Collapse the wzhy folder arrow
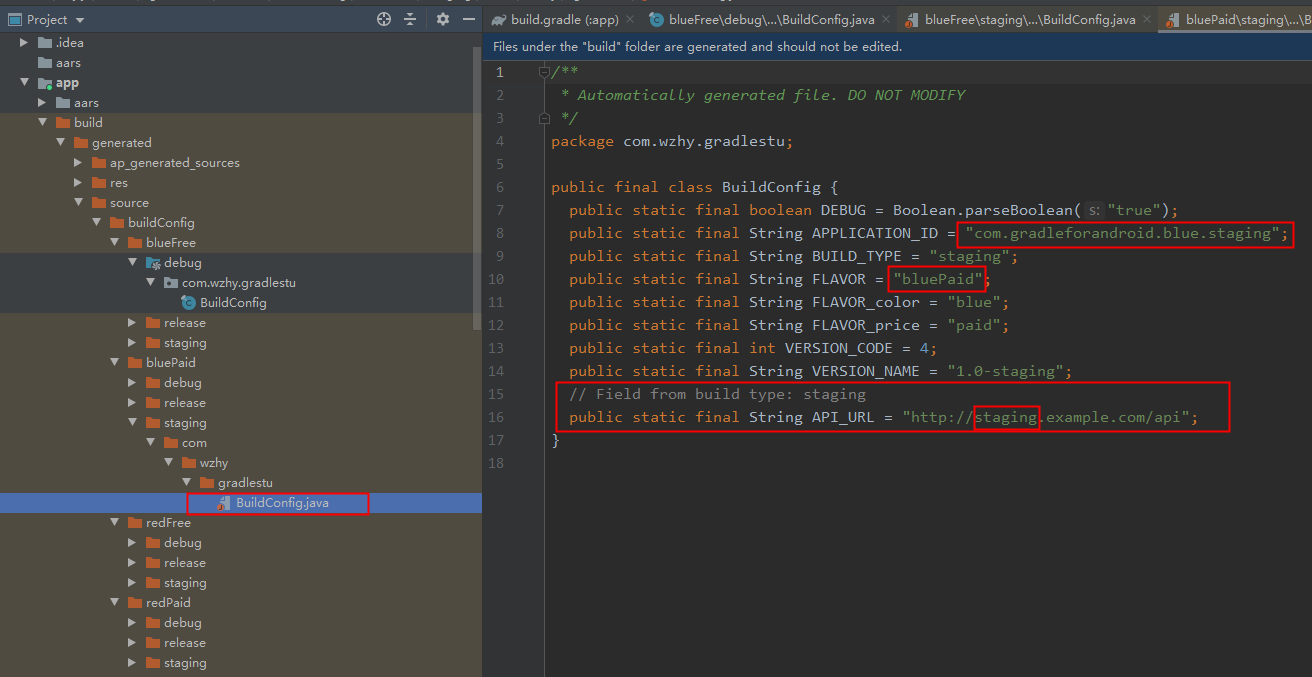This screenshot has height=677, width=1312. tap(169, 462)
